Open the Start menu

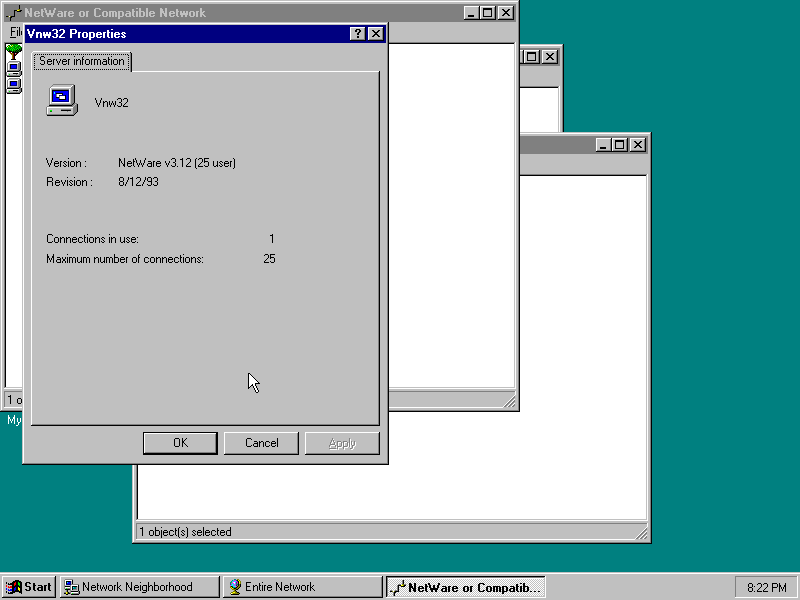point(29,587)
